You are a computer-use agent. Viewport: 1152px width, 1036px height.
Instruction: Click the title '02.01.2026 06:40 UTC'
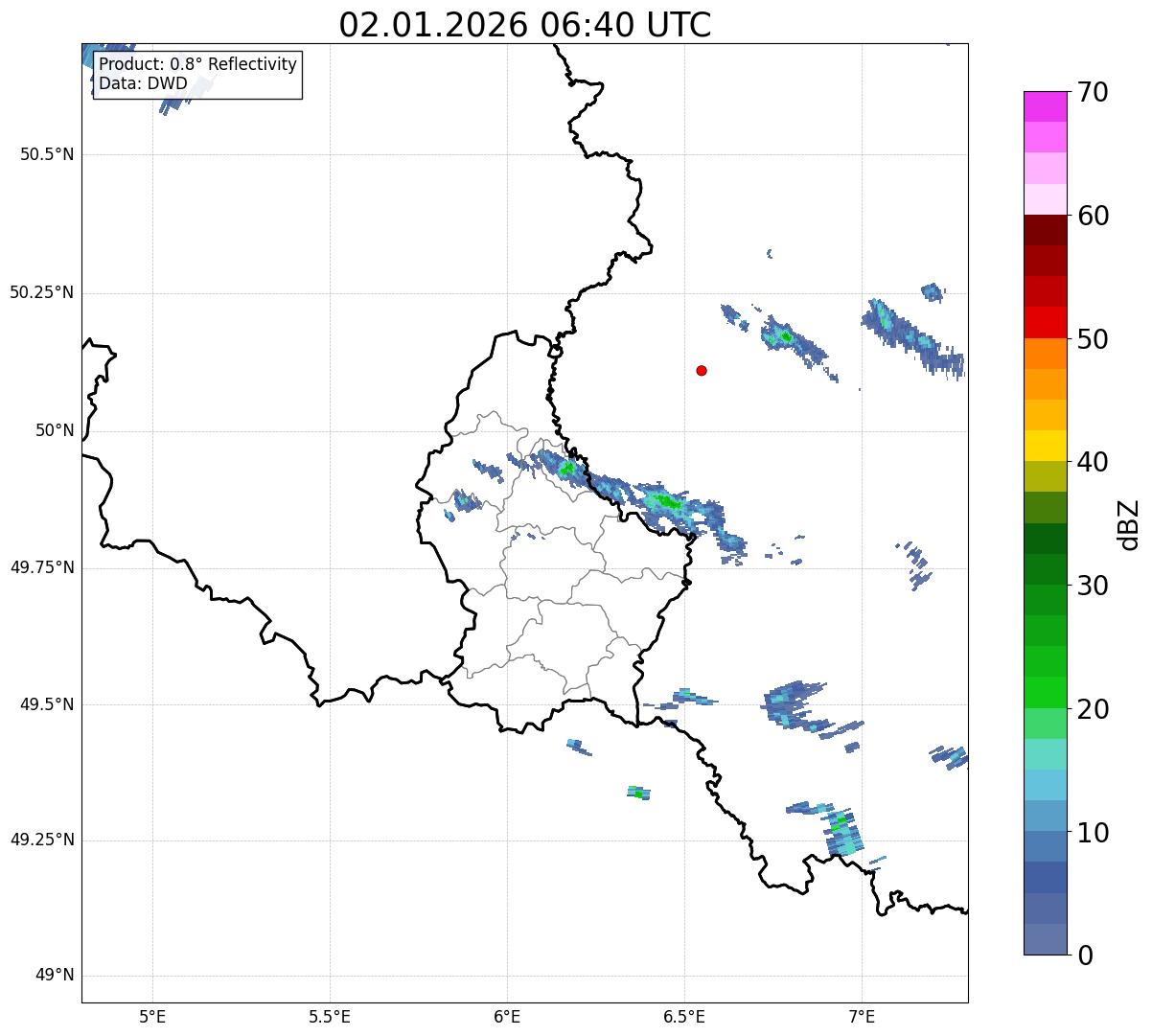525,25
